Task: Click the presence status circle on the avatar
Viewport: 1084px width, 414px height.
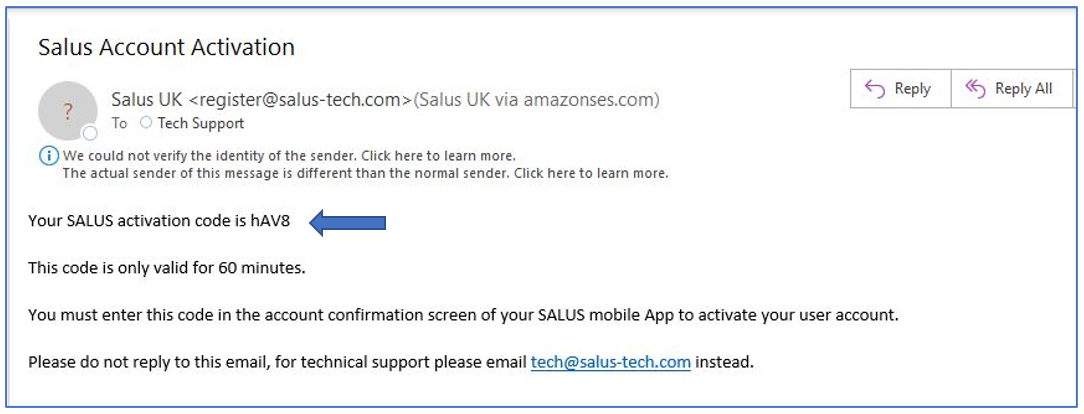Action: point(90,133)
